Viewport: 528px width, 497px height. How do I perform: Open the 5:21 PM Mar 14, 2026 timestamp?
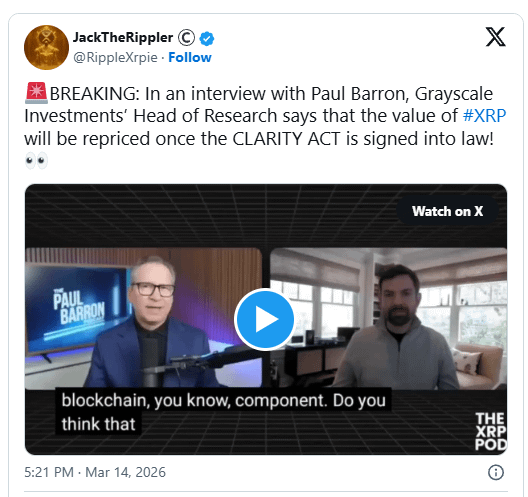click(x=95, y=472)
